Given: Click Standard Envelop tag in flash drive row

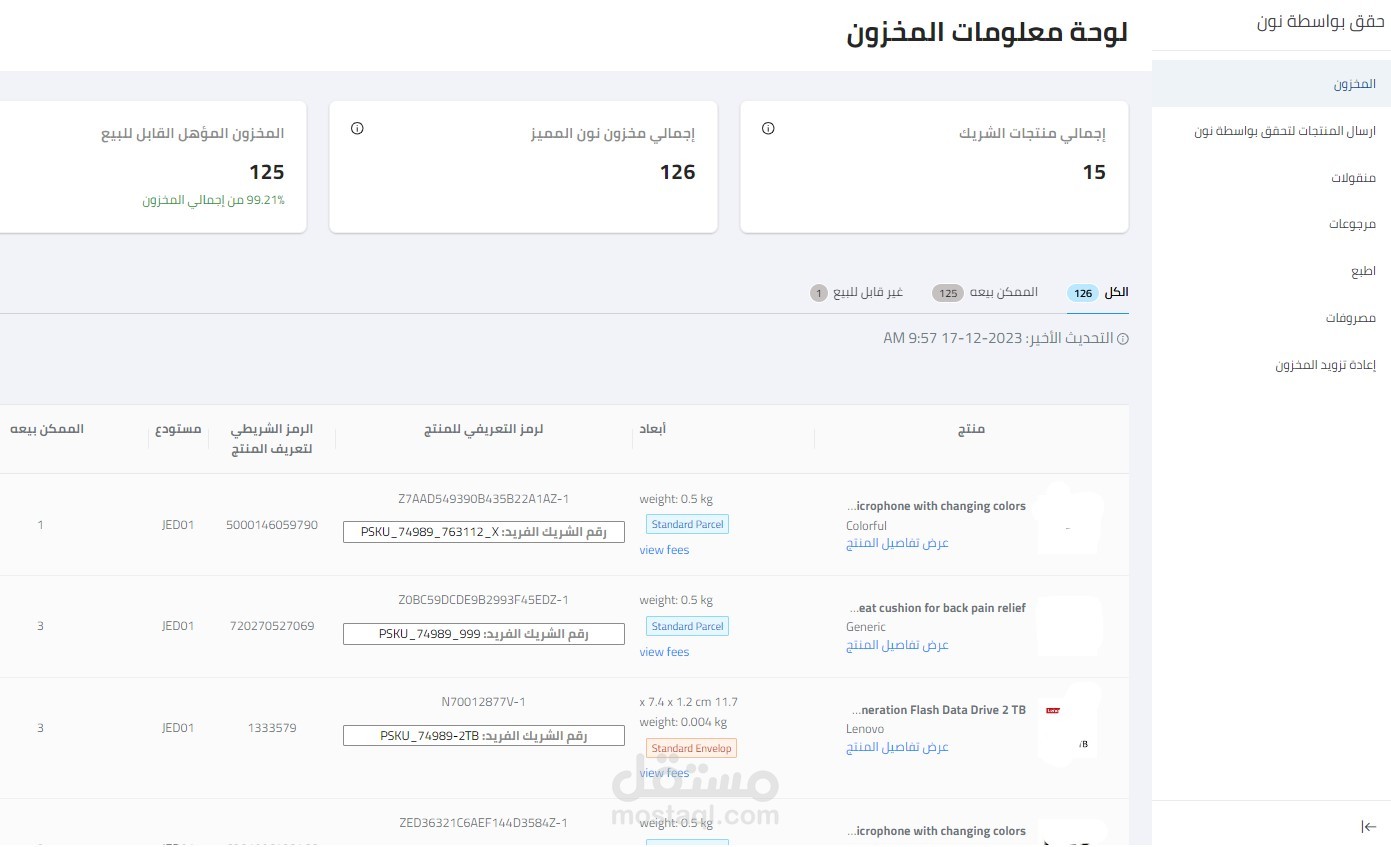Looking at the screenshot, I should (x=691, y=748).
